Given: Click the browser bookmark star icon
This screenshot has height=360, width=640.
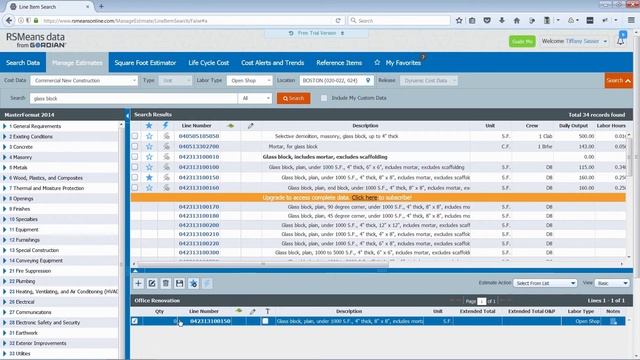Looking at the screenshot, I should [459, 20].
